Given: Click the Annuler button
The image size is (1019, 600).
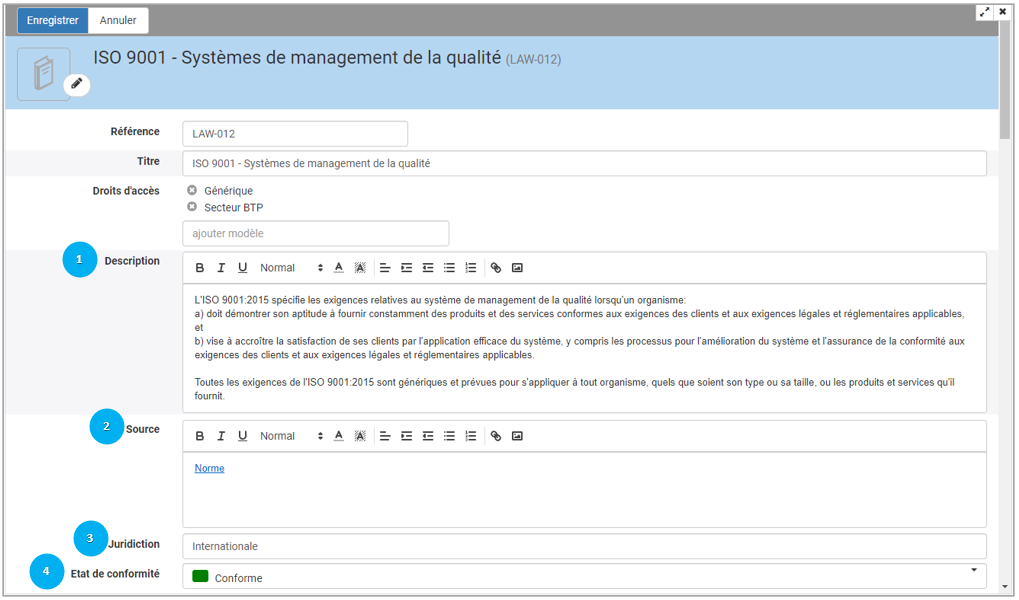Looking at the screenshot, I should tap(118, 20).
